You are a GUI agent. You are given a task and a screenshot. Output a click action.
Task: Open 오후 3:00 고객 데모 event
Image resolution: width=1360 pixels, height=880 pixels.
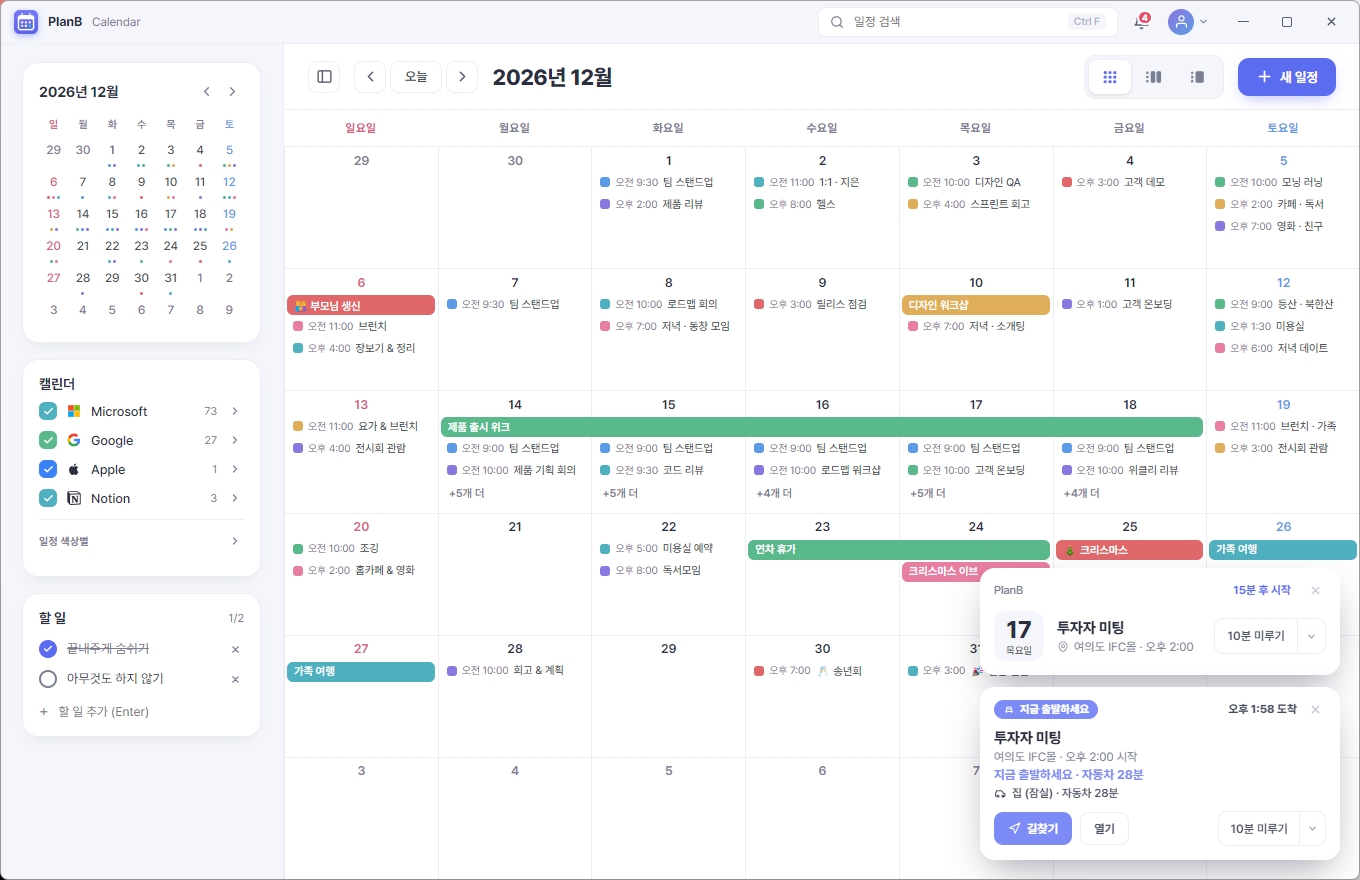click(1129, 182)
